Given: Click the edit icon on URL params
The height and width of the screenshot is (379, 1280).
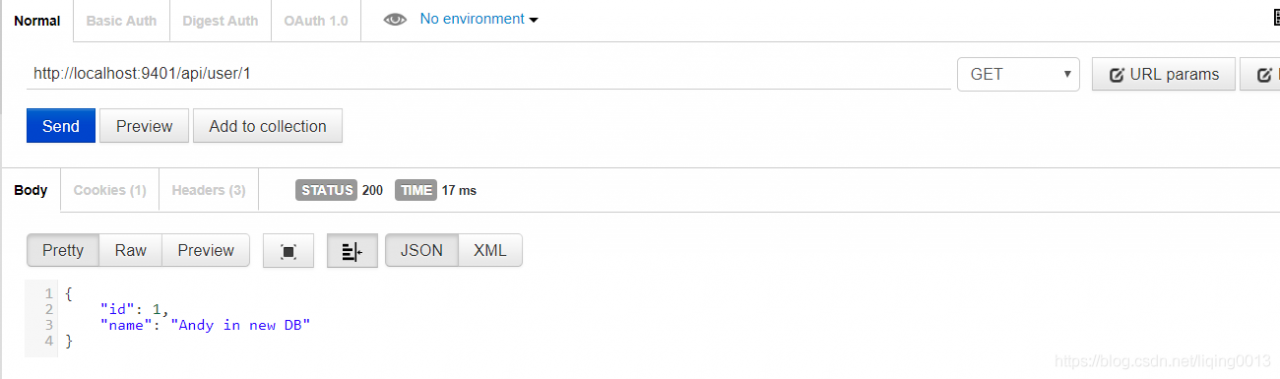Looking at the screenshot, I should pos(1116,75).
